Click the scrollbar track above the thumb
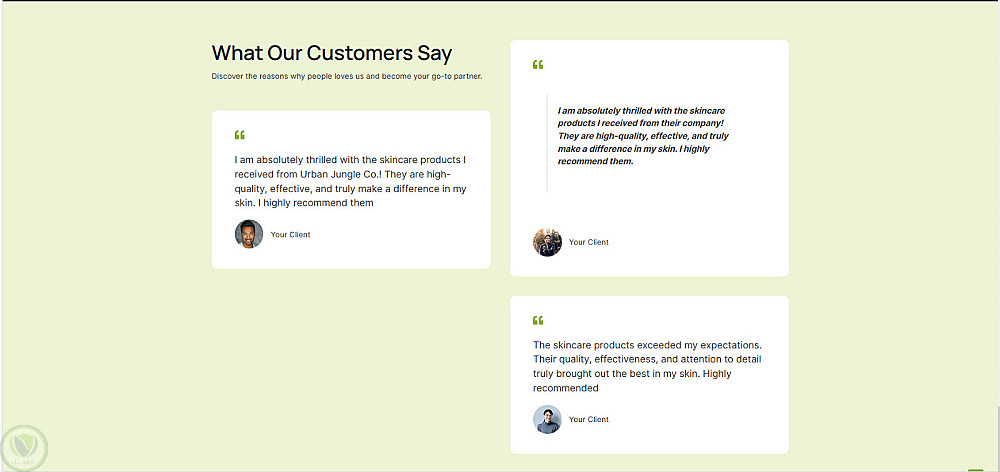Screen dimensions: 1000x472 pos(997,200)
